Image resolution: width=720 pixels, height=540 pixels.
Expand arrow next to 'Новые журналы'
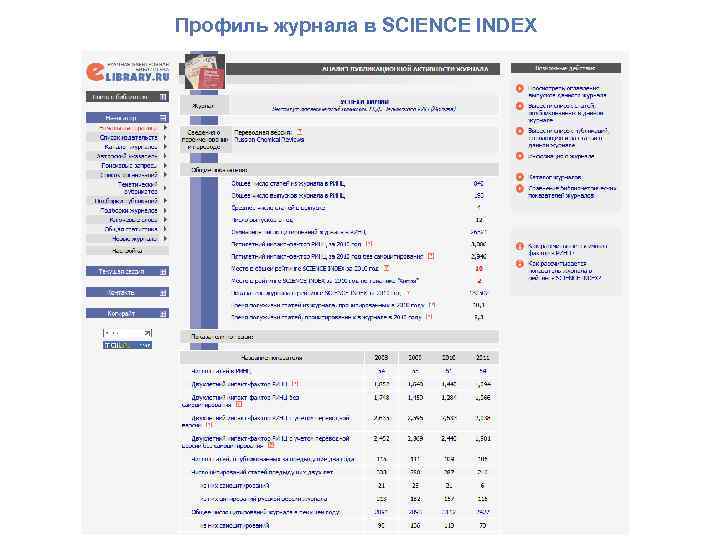tap(165, 239)
